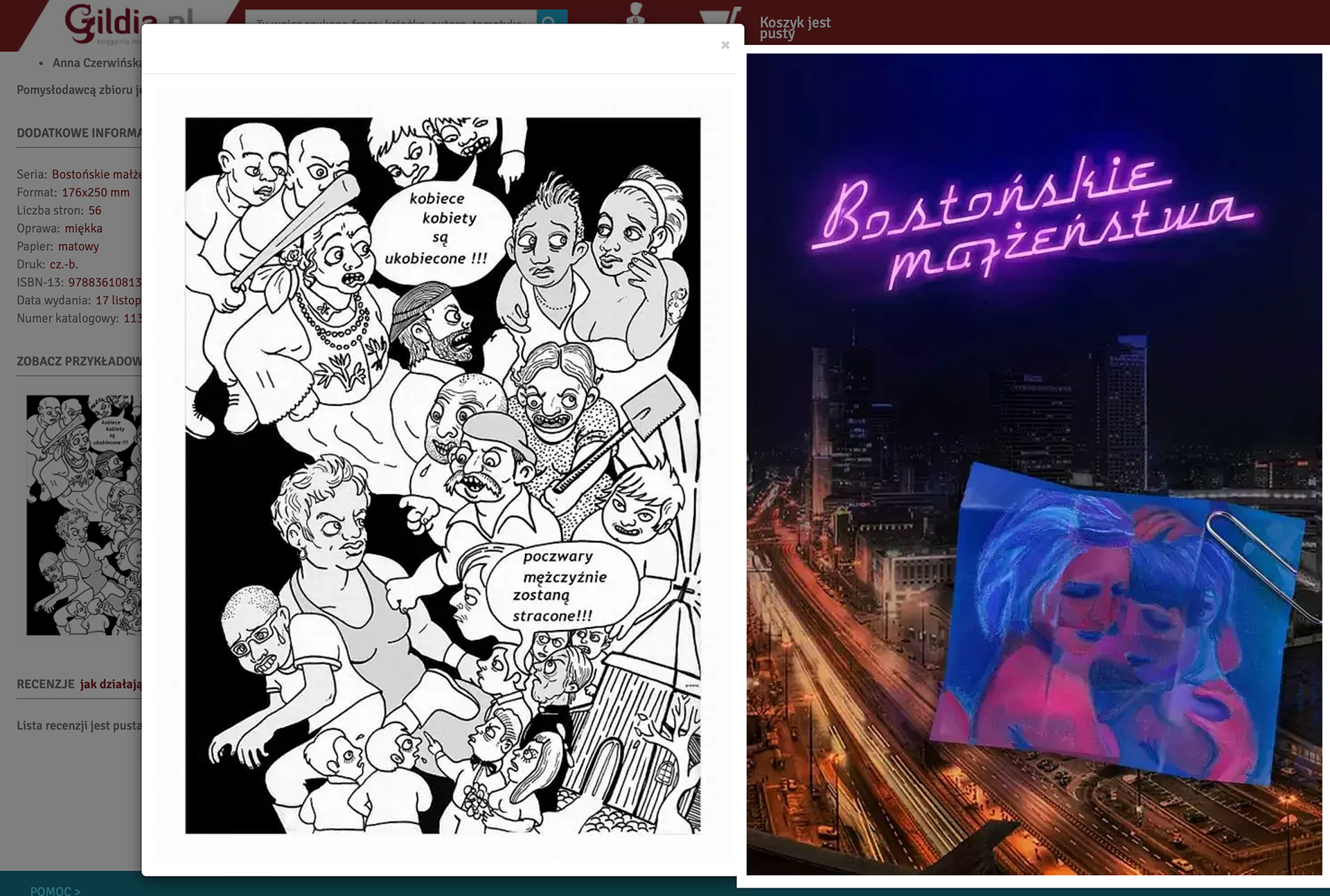Open the shopping cart icon
Viewport: 1330px width, 896px height.
(x=721, y=17)
